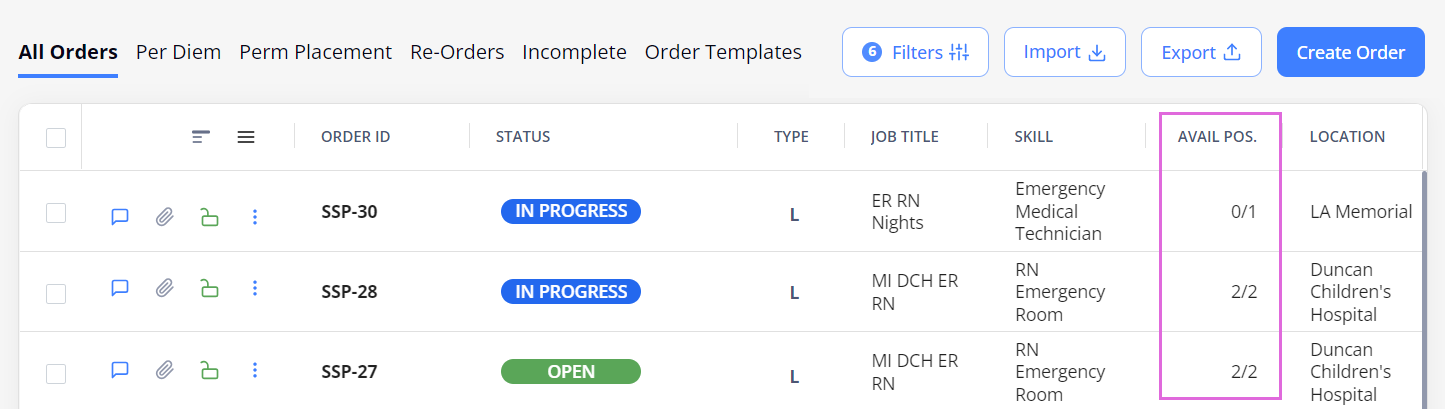Switch to the Per Diem tab
This screenshot has height=409, width=1445.
point(178,52)
